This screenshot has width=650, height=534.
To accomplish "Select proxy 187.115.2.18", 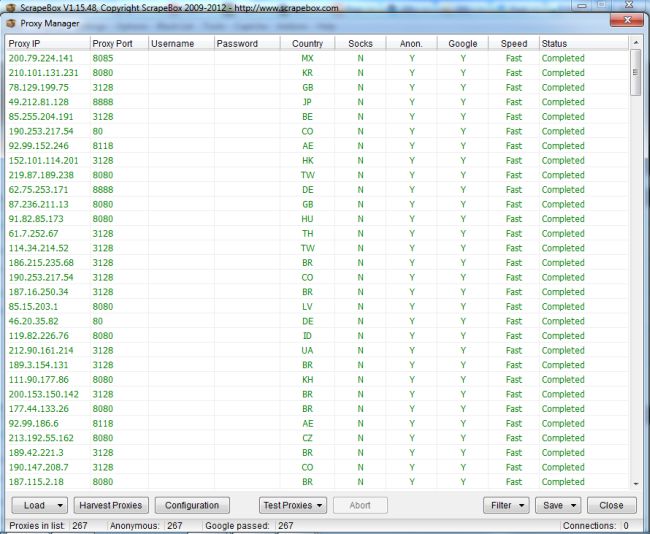I will tap(318, 482).
